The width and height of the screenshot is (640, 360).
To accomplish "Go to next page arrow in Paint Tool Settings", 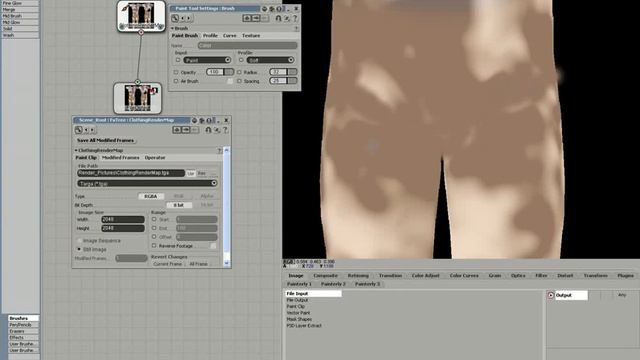I will [188, 18].
